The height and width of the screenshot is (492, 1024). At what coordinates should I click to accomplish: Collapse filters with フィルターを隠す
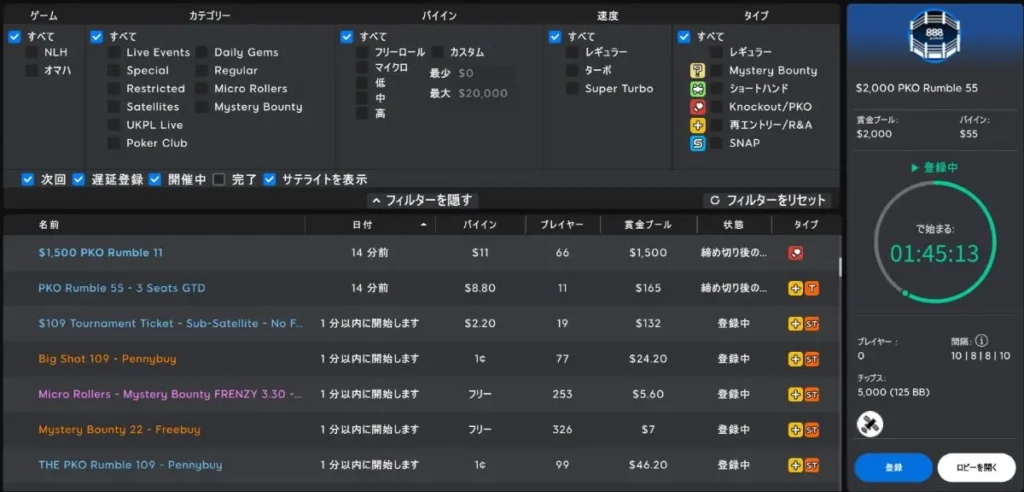coord(422,201)
